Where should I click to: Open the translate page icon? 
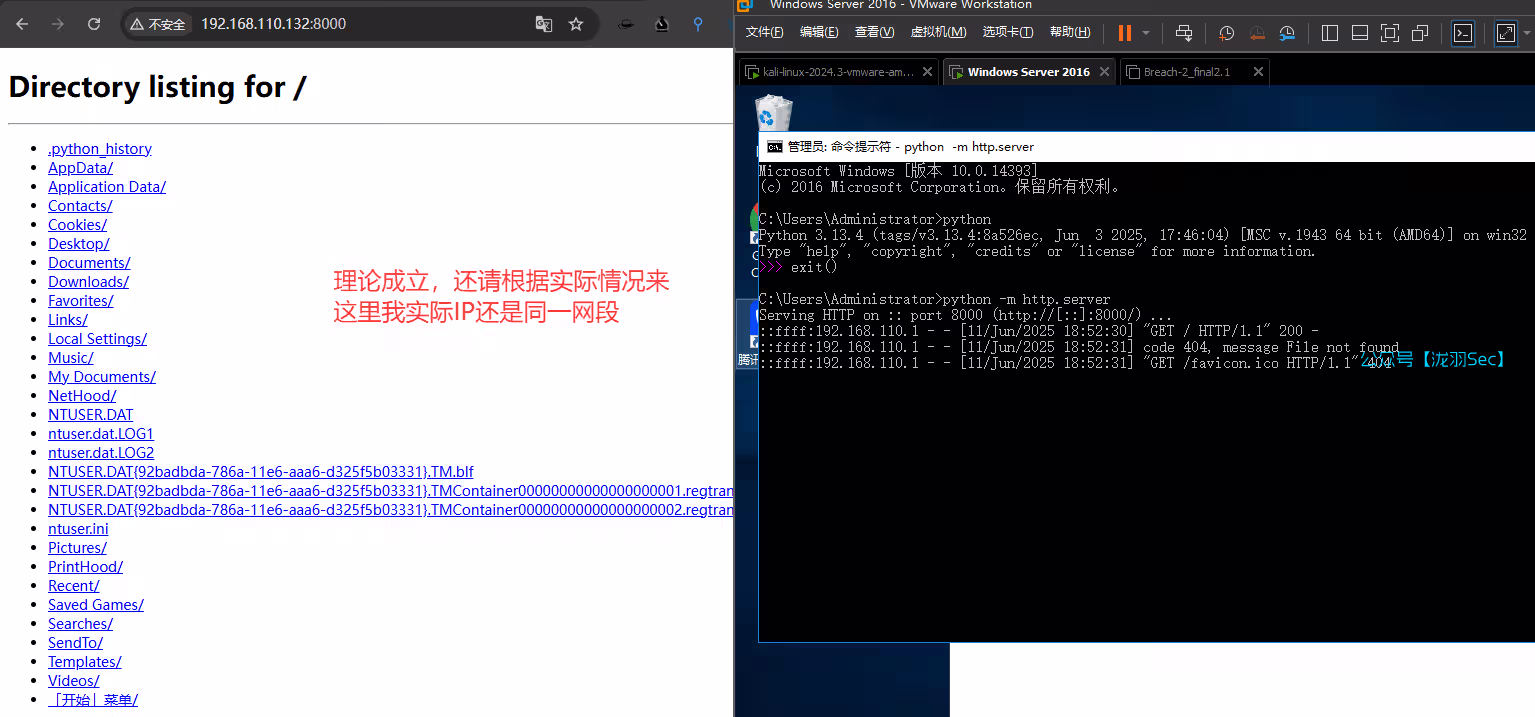point(544,24)
